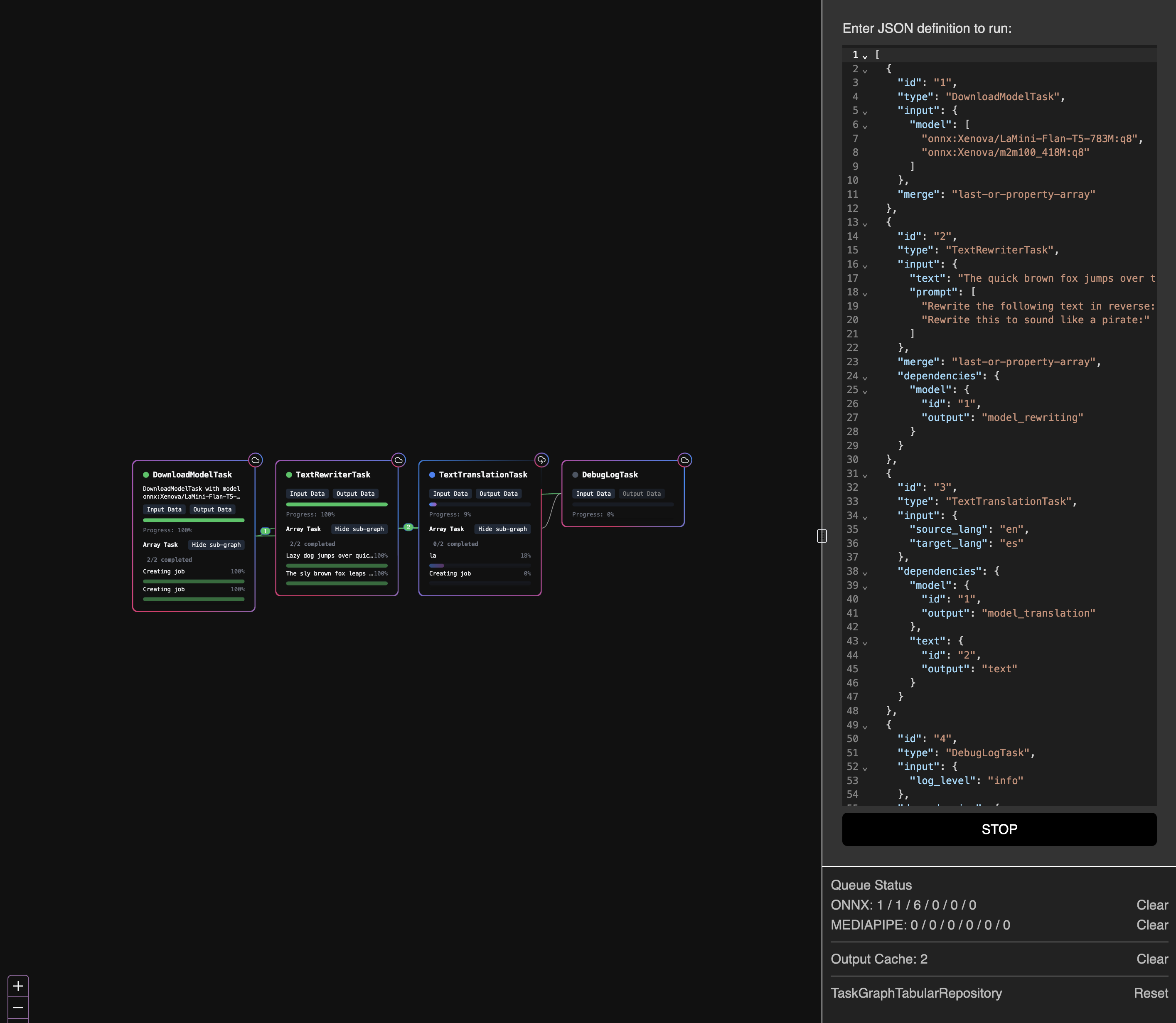Open Input Data tab in TextRewriterTask
This screenshot has height=1023, width=1176.
pos(307,494)
